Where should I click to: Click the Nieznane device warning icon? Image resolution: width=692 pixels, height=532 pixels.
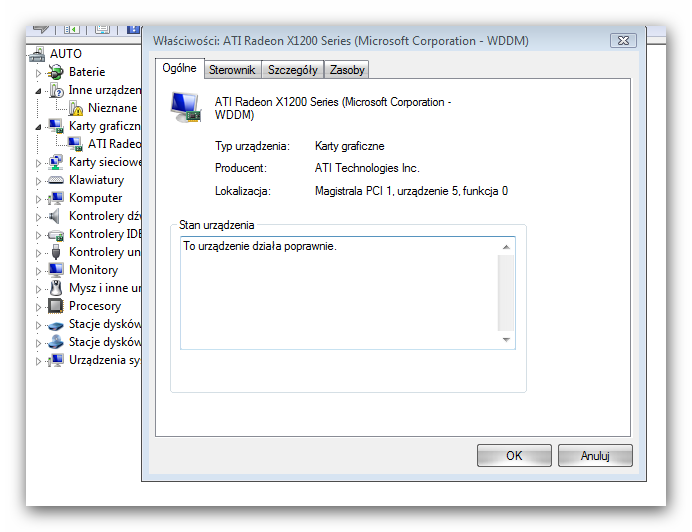tap(75, 108)
